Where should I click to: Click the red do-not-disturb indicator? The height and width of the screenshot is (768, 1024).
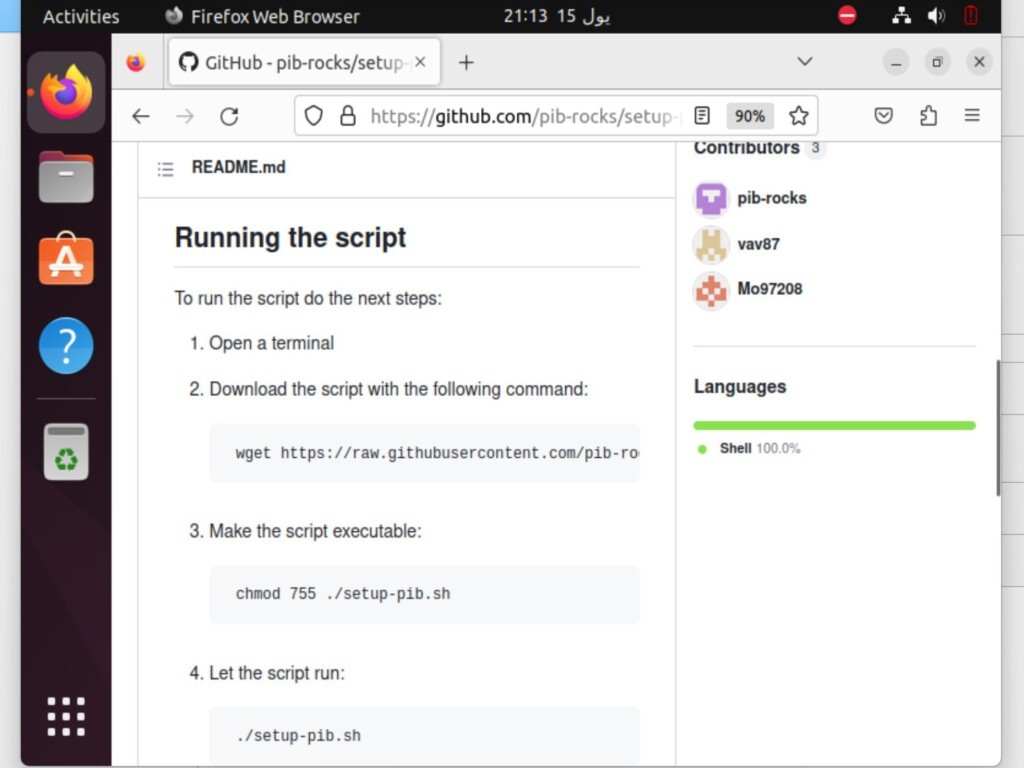coord(847,15)
